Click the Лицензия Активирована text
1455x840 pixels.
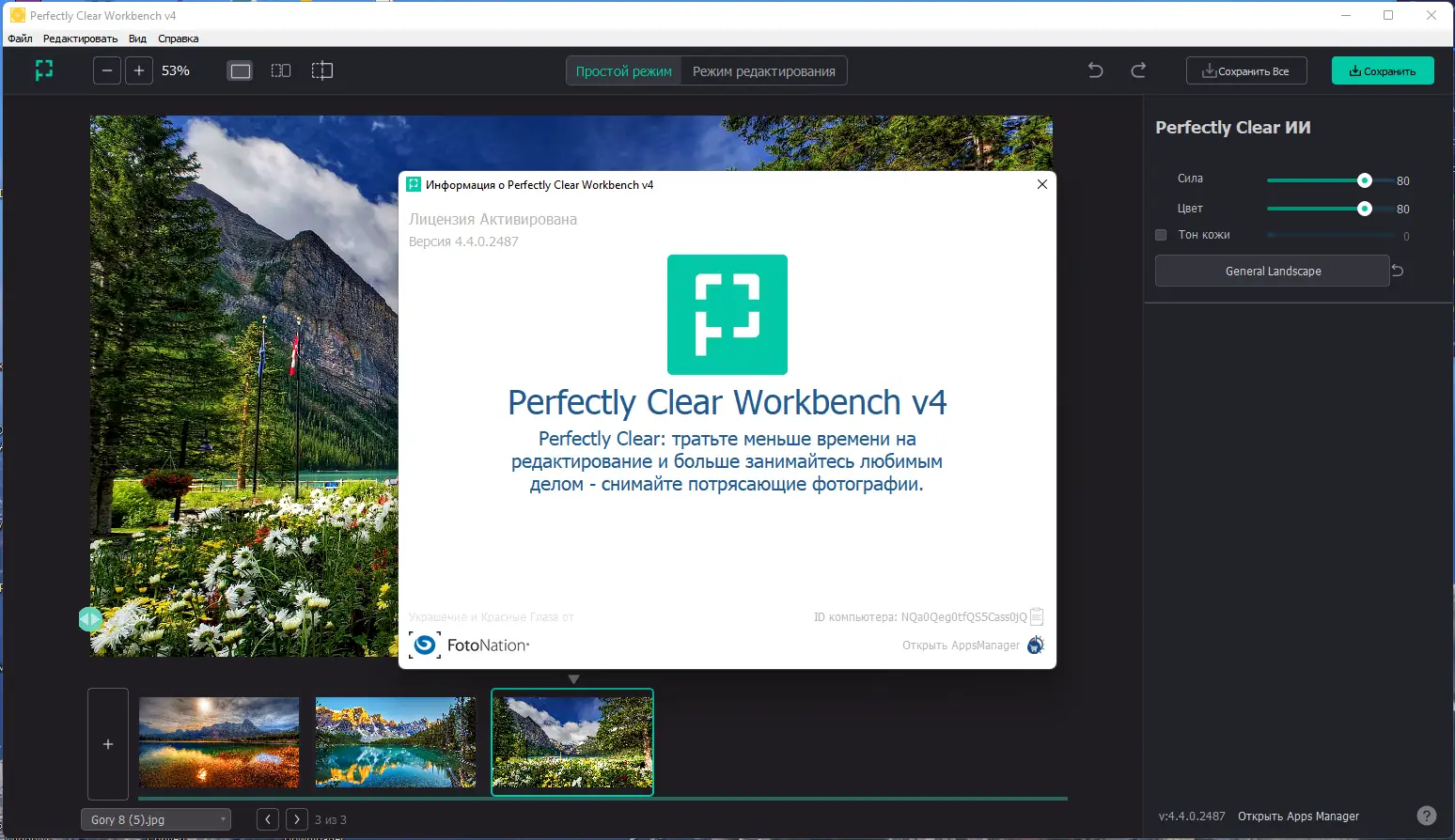[x=493, y=219]
